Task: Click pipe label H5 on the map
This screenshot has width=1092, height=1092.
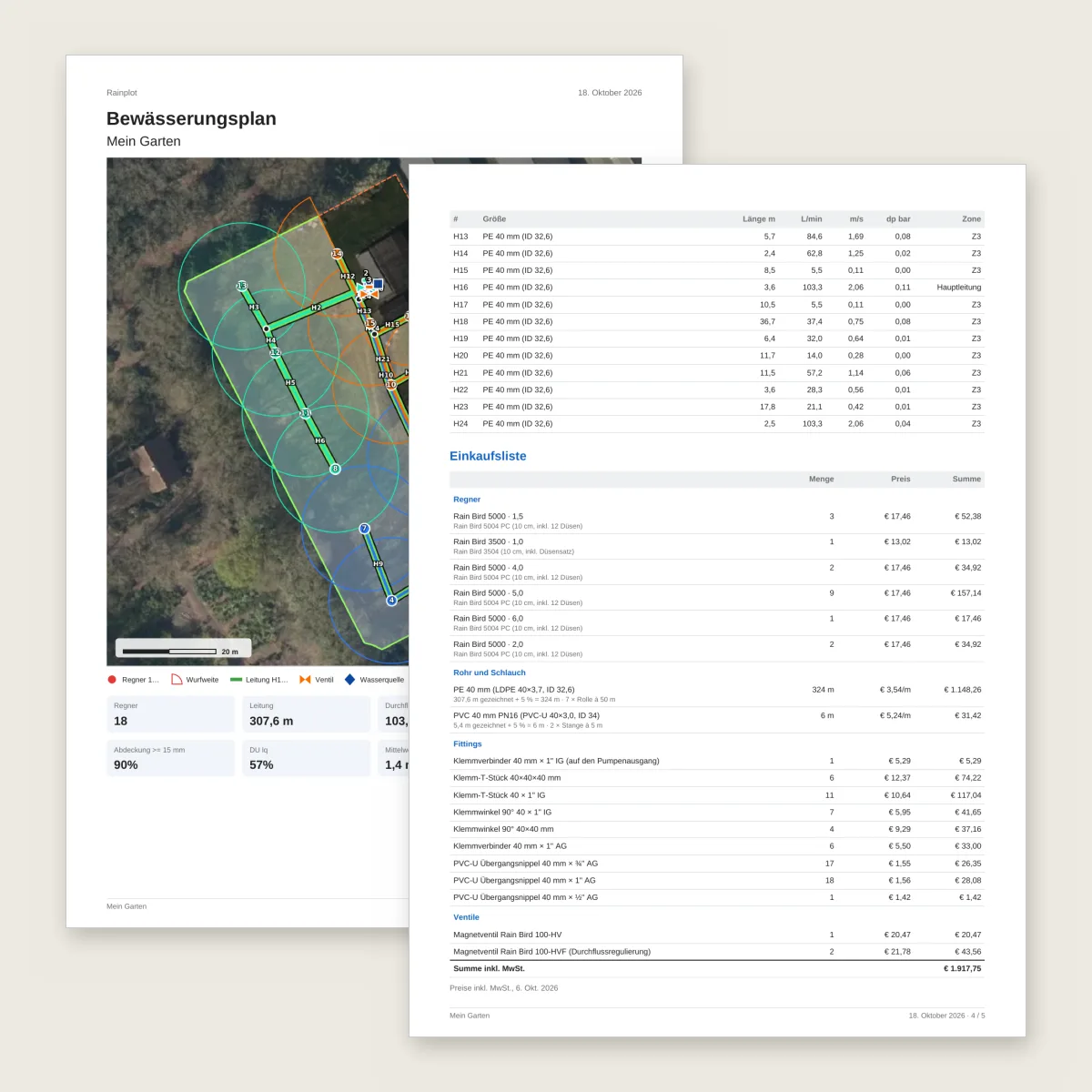Action: click(x=290, y=383)
